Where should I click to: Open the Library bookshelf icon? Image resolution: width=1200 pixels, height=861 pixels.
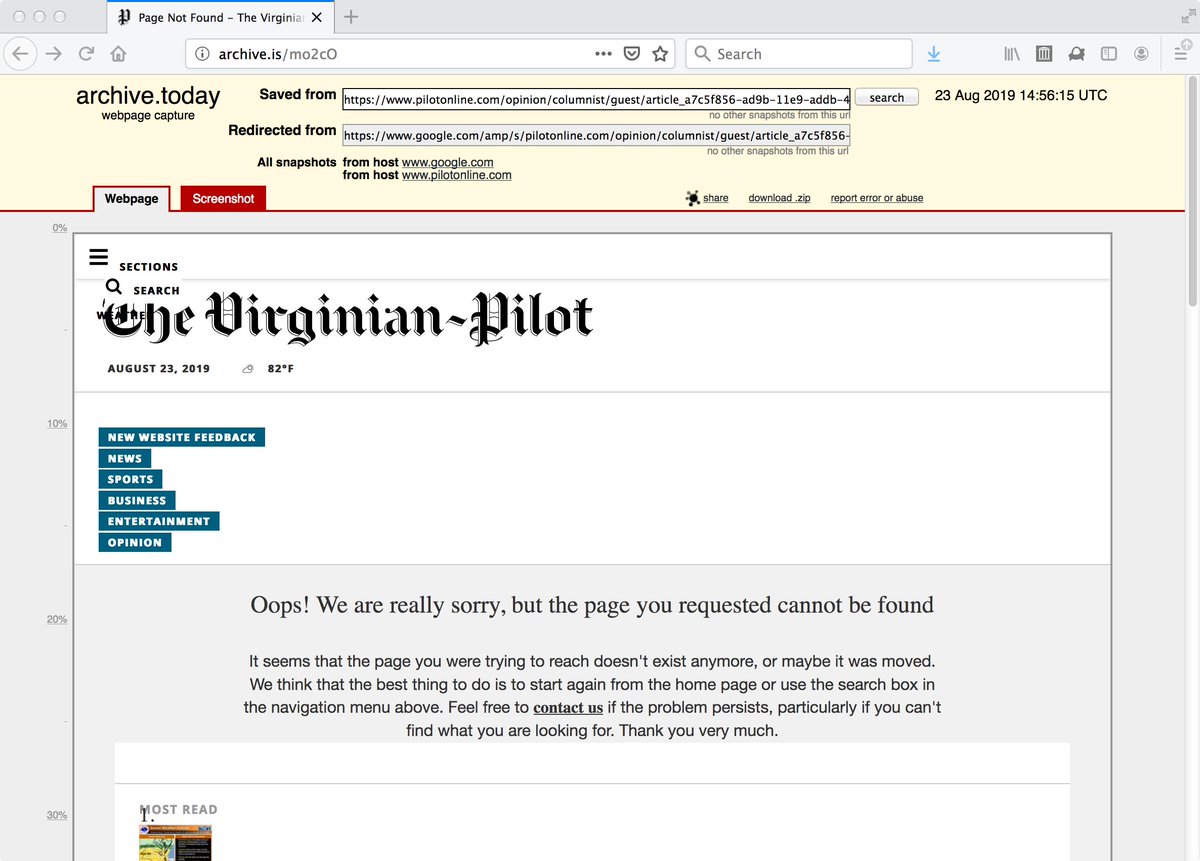click(x=1012, y=54)
